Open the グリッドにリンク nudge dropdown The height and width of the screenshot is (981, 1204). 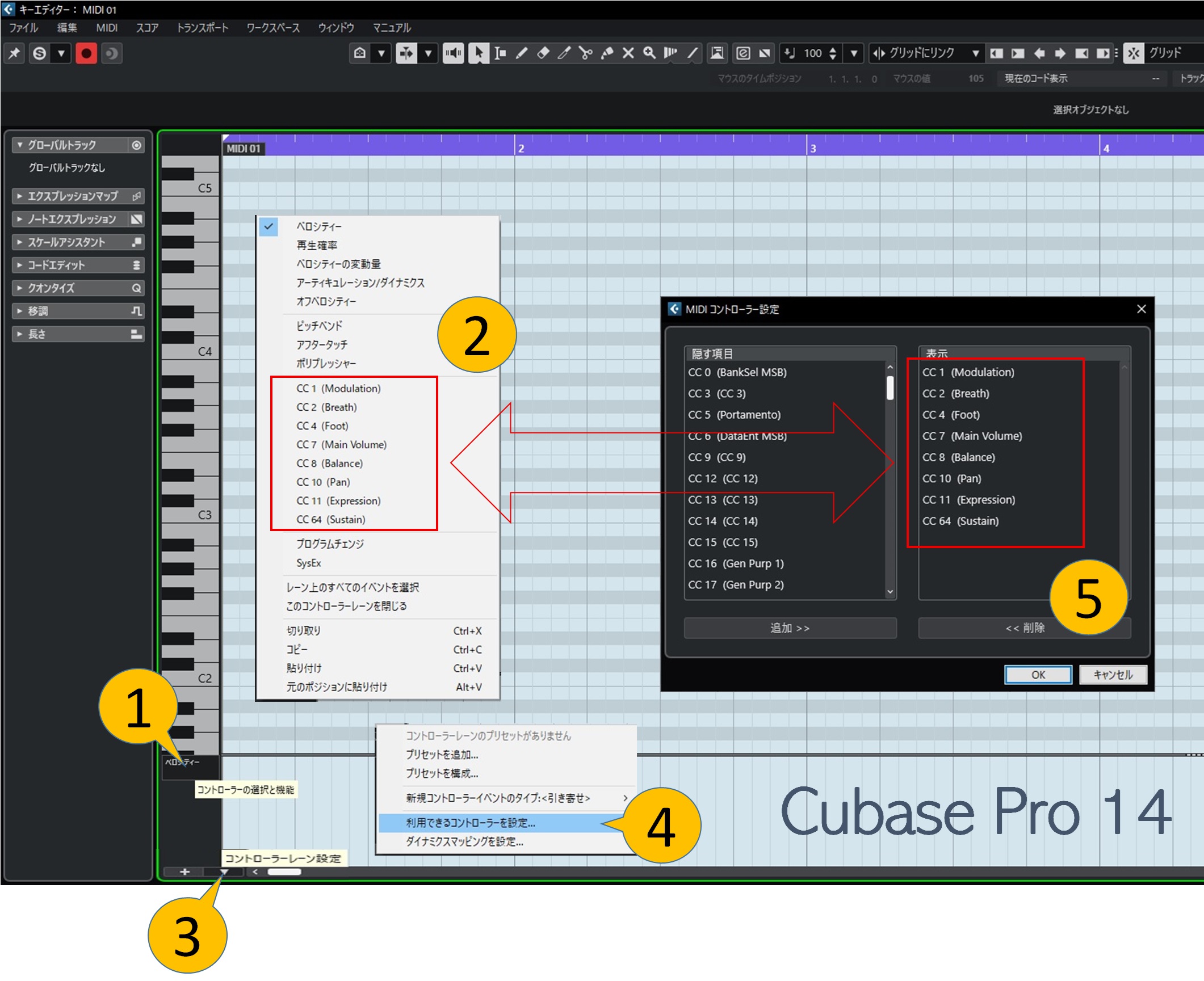(975, 53)
